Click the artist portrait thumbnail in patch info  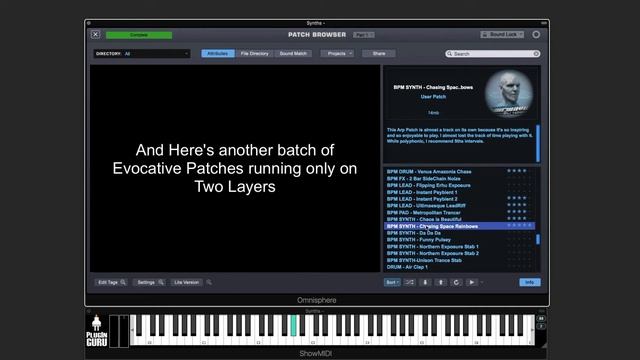pos(509,93)
